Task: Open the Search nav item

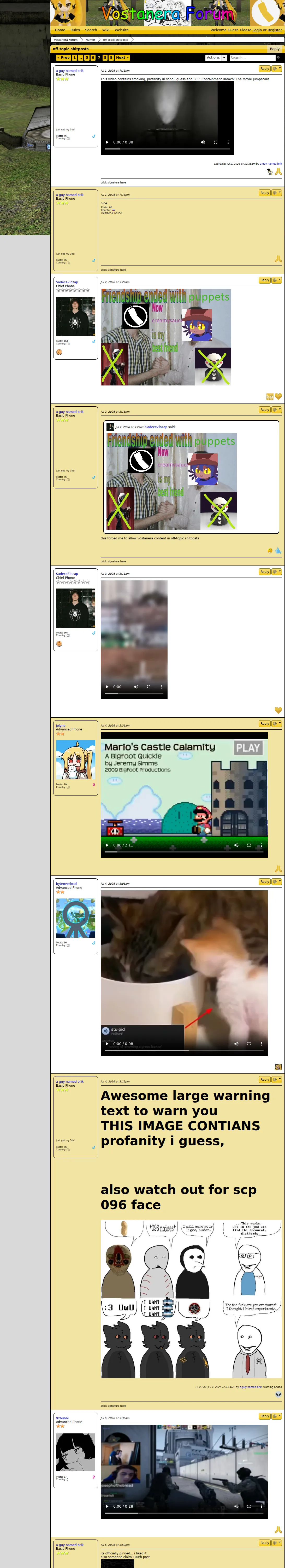Action: click(x=91, y=30)
